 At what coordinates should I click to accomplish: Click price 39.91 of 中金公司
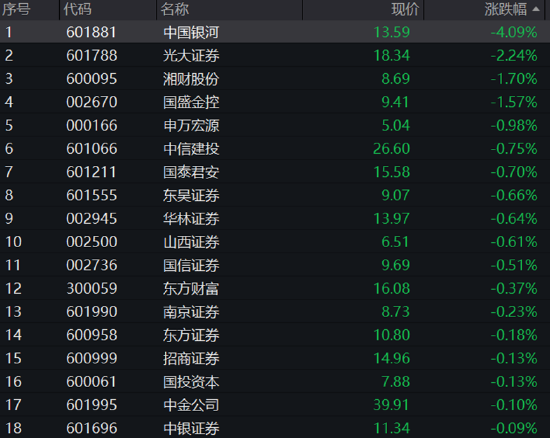(x=391, y=405)
